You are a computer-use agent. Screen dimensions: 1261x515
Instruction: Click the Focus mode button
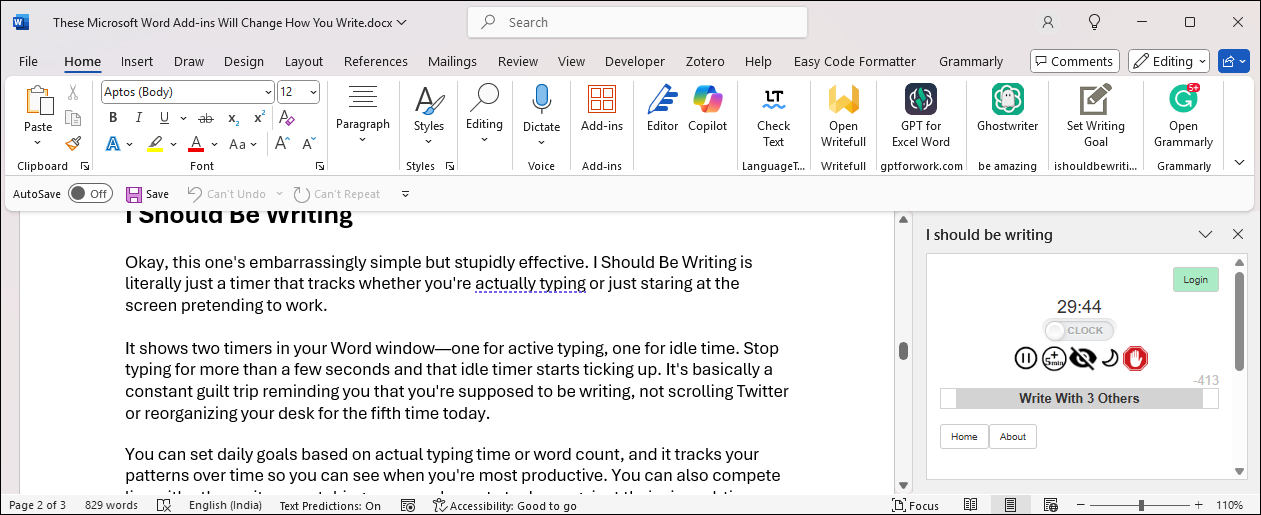[915, 506]
